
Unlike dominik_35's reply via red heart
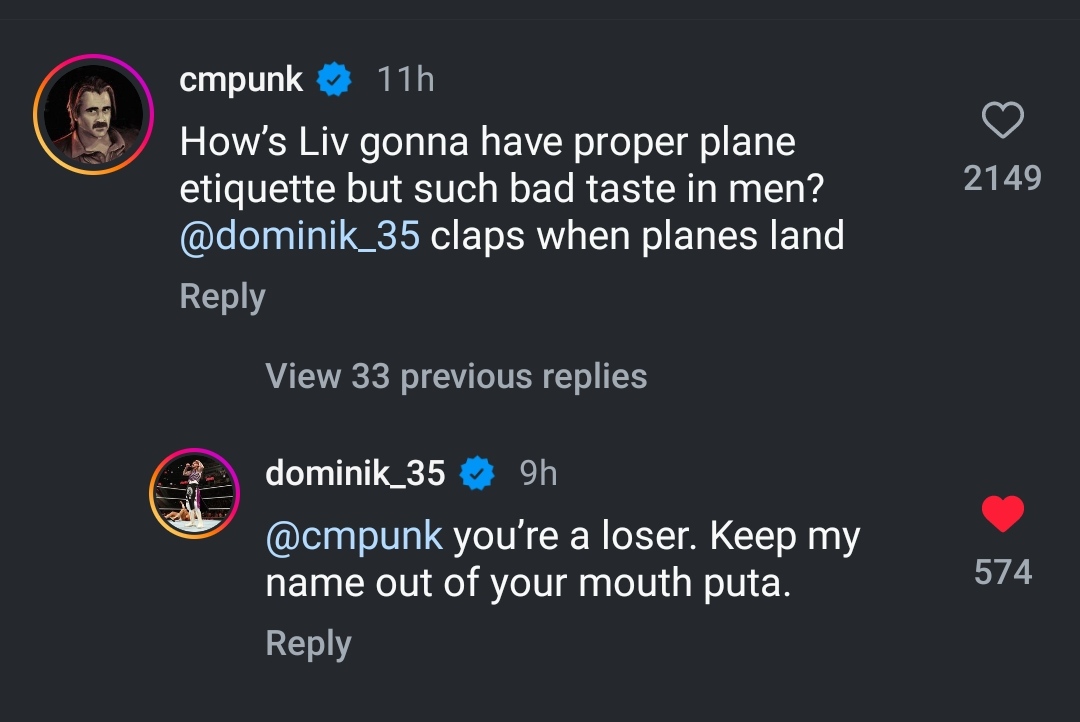point(1002,515)
